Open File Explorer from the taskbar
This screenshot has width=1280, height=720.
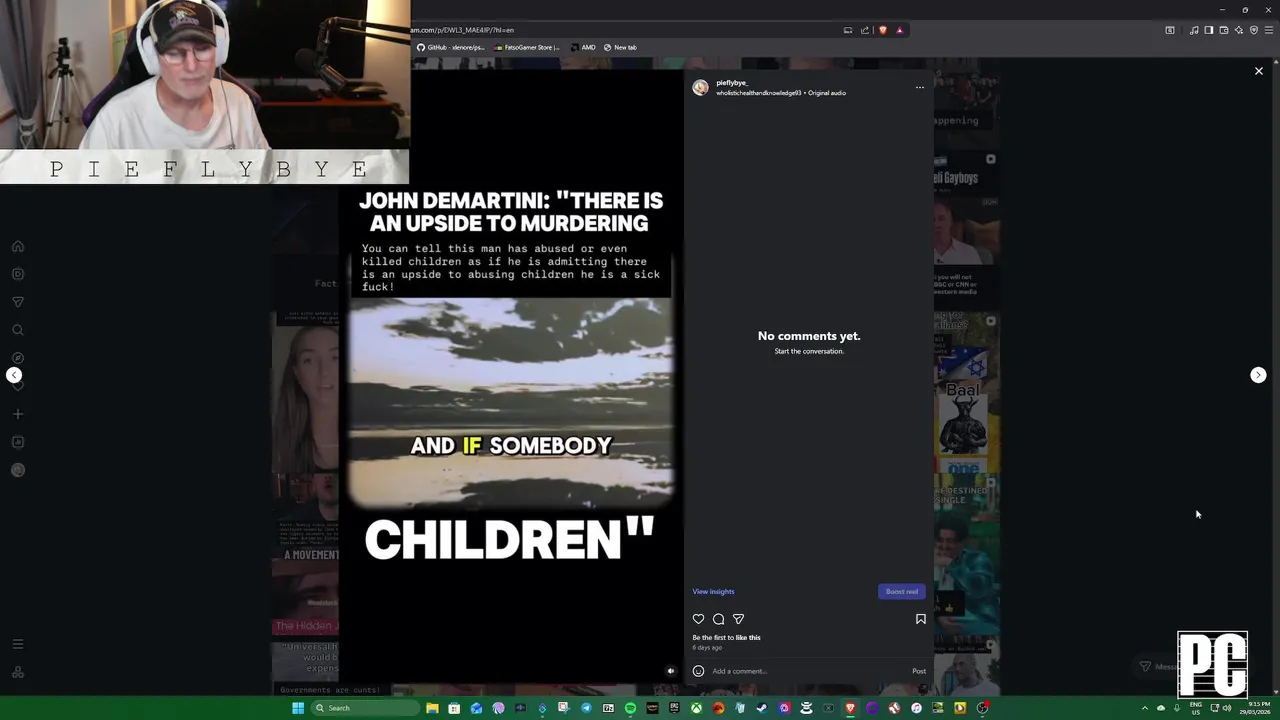pyautogui.click(x=432, y=708)
